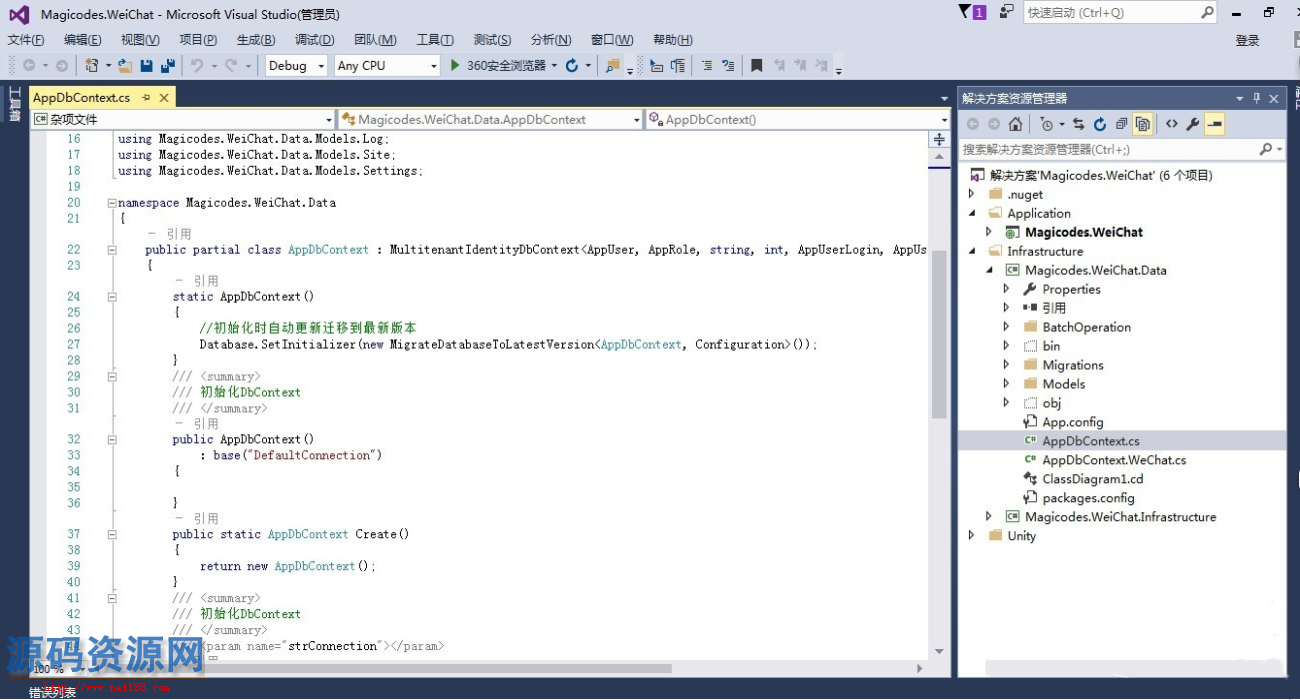1300x700 pixels.
Task: Click the Open File toolbar icon
Action: click(125, 66)
